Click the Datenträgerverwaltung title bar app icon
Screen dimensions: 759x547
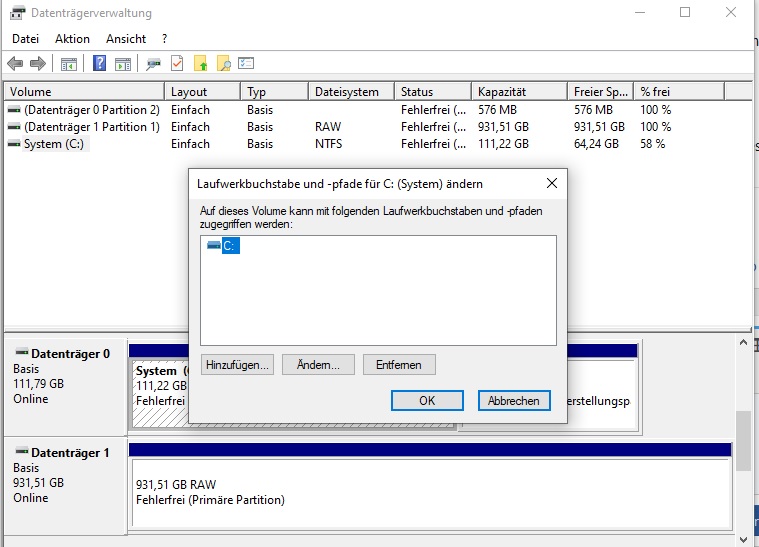tap(18, 13)
